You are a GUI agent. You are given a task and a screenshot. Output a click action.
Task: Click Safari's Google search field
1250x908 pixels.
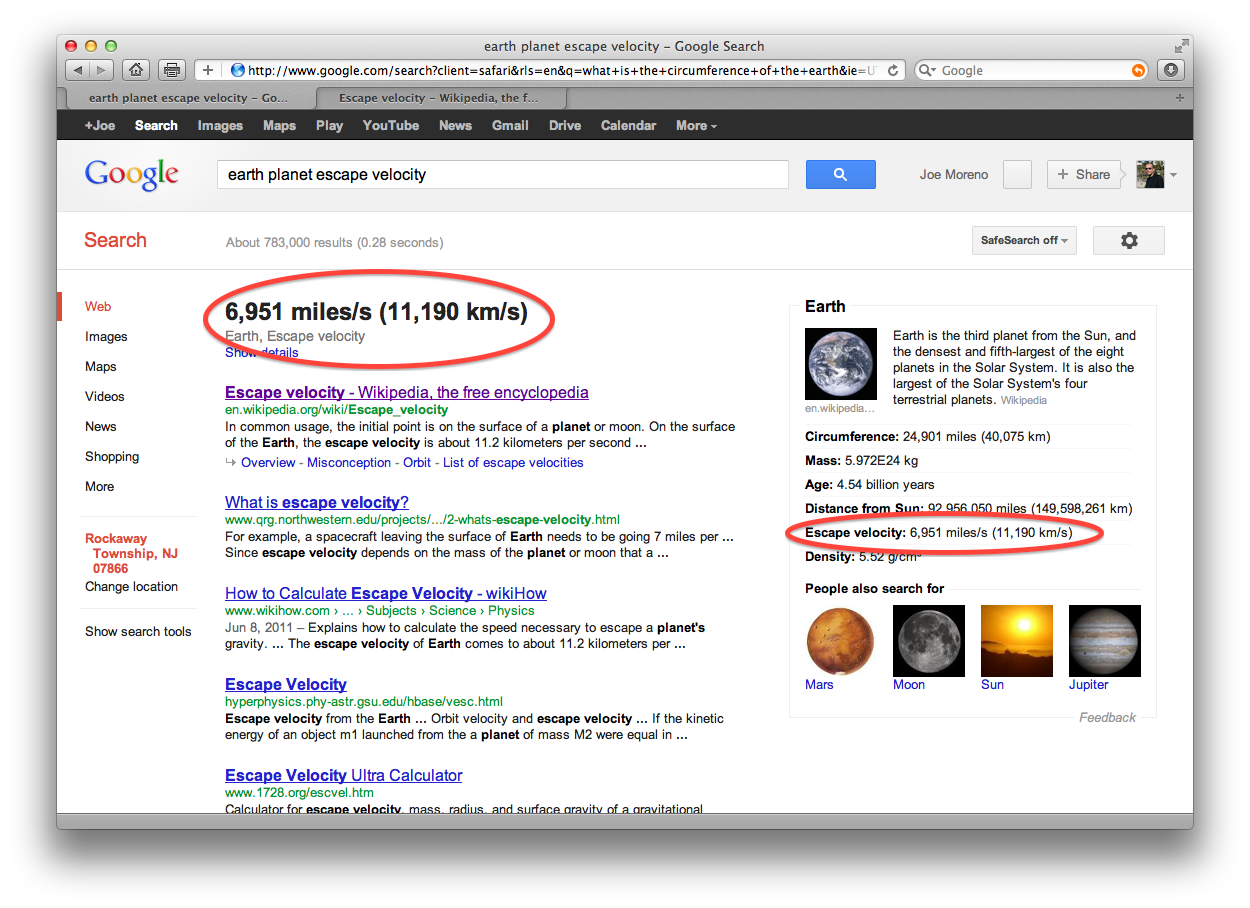(x=1032, y=70)
